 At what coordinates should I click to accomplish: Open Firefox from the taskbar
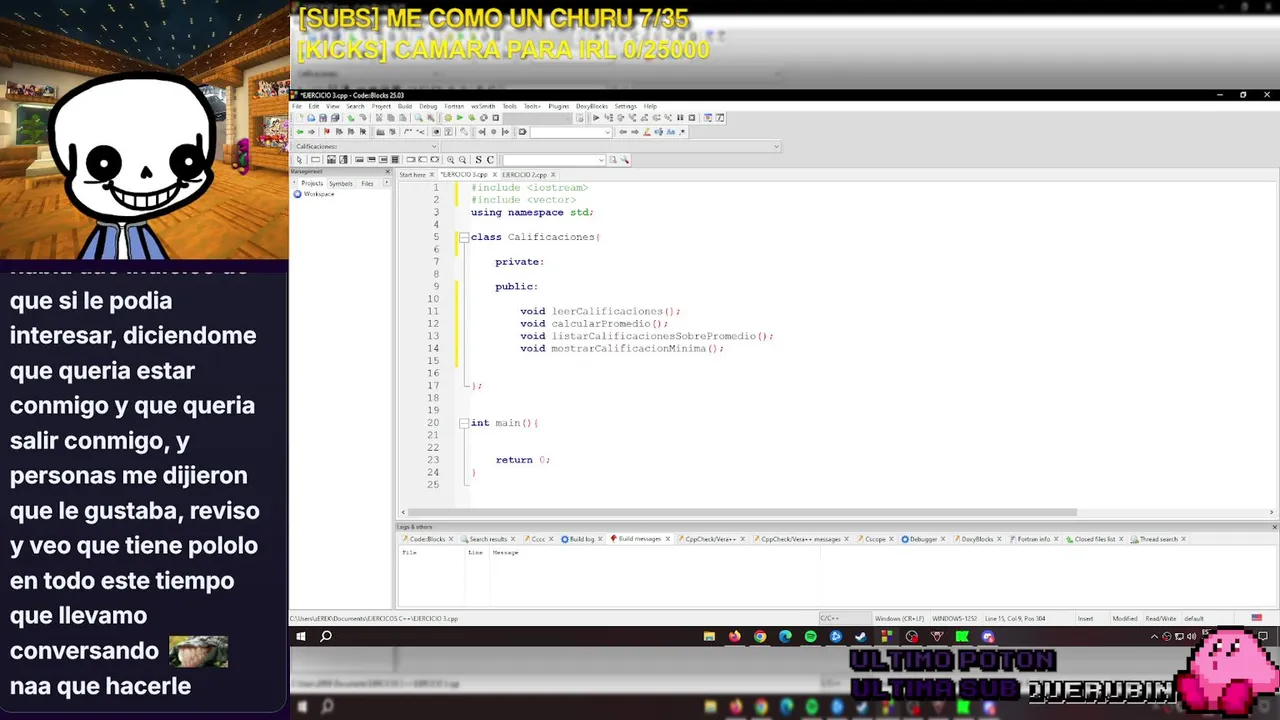pos(735,636)
